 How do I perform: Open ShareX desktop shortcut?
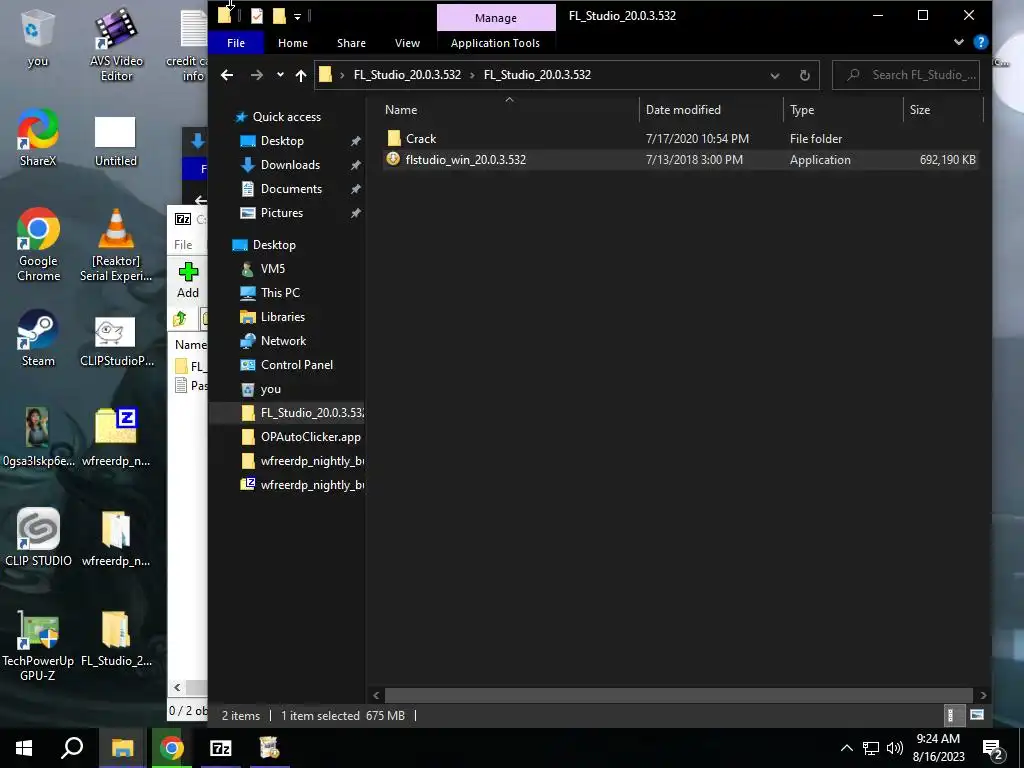[x=37, y=138]
